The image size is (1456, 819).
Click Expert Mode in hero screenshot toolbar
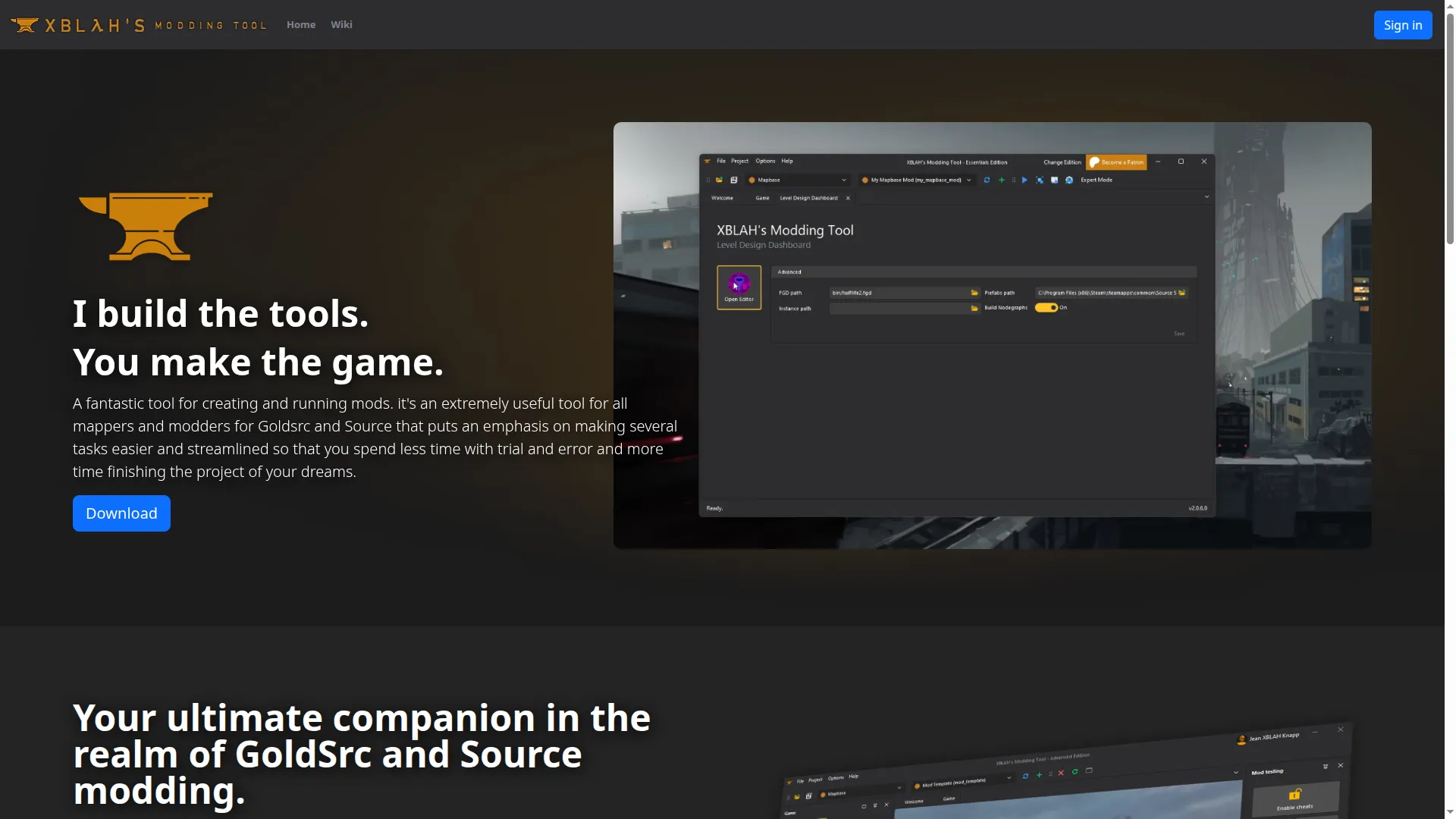[x=1097, y=180]
